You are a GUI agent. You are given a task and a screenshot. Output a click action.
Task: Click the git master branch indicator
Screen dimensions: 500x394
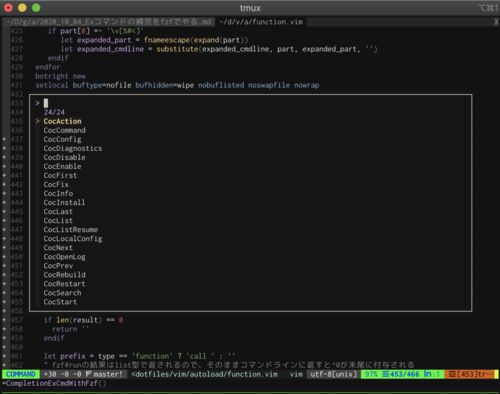(x=104, y=374)
